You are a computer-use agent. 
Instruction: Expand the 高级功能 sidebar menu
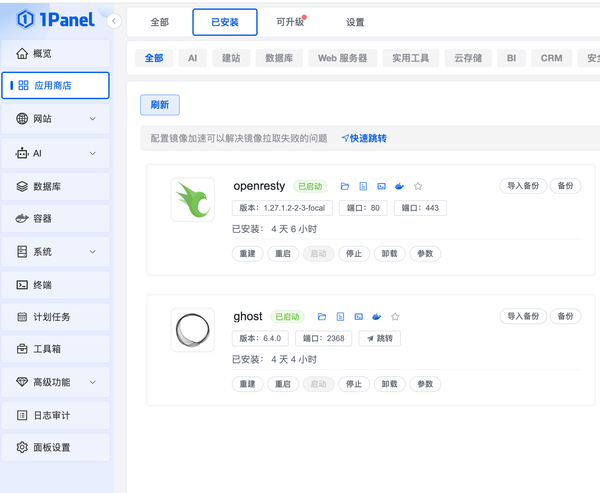[x=56, y=382]
